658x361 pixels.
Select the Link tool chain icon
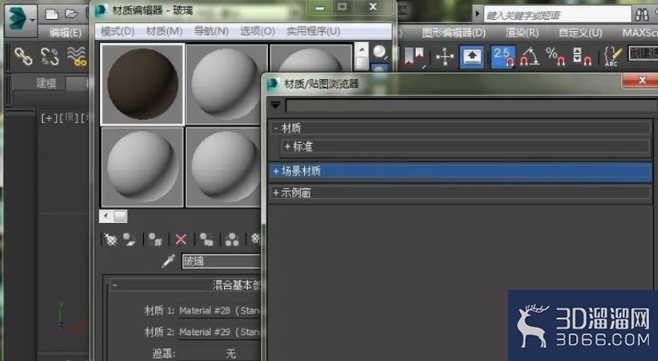click(23, 56)
